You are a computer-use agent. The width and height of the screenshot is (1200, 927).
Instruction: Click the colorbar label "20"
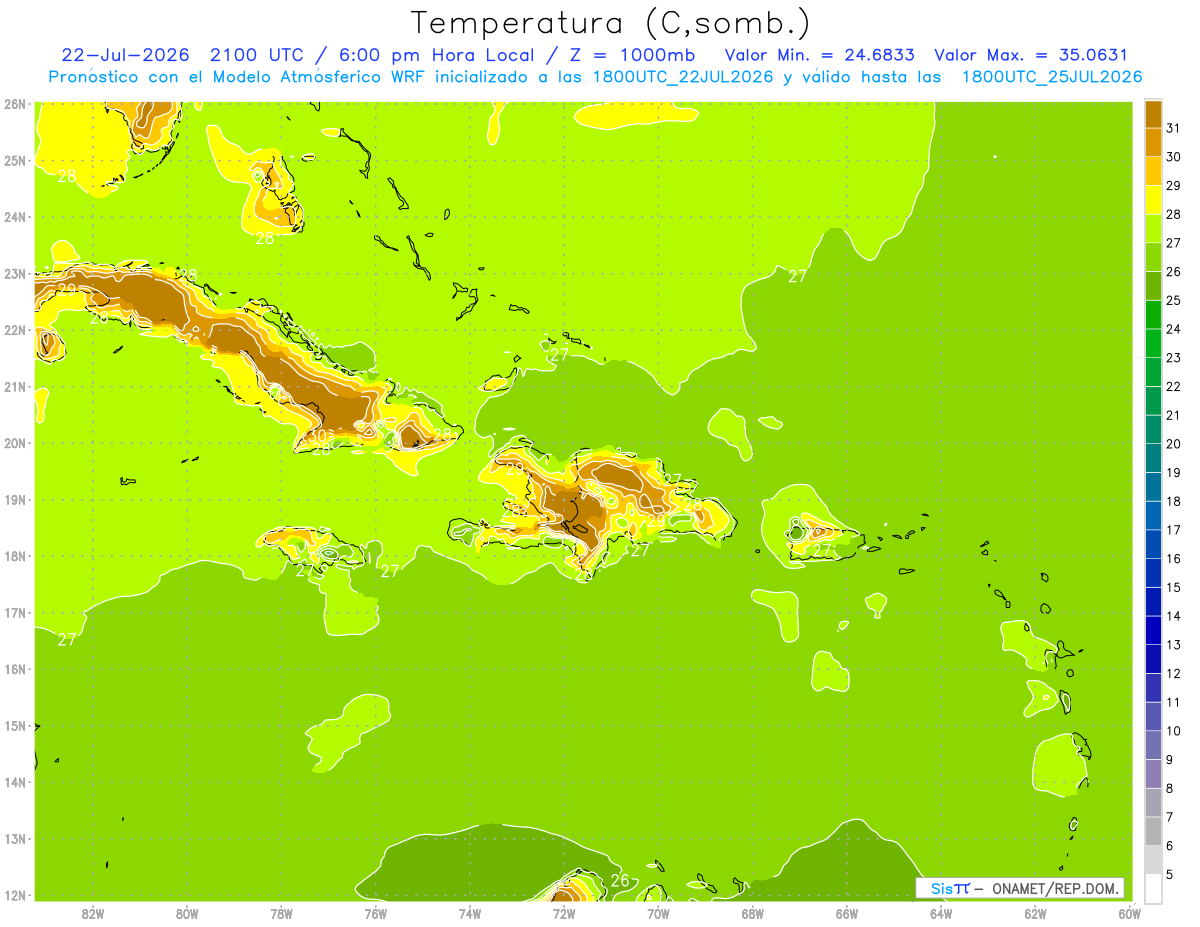[x=1174, y=444]
